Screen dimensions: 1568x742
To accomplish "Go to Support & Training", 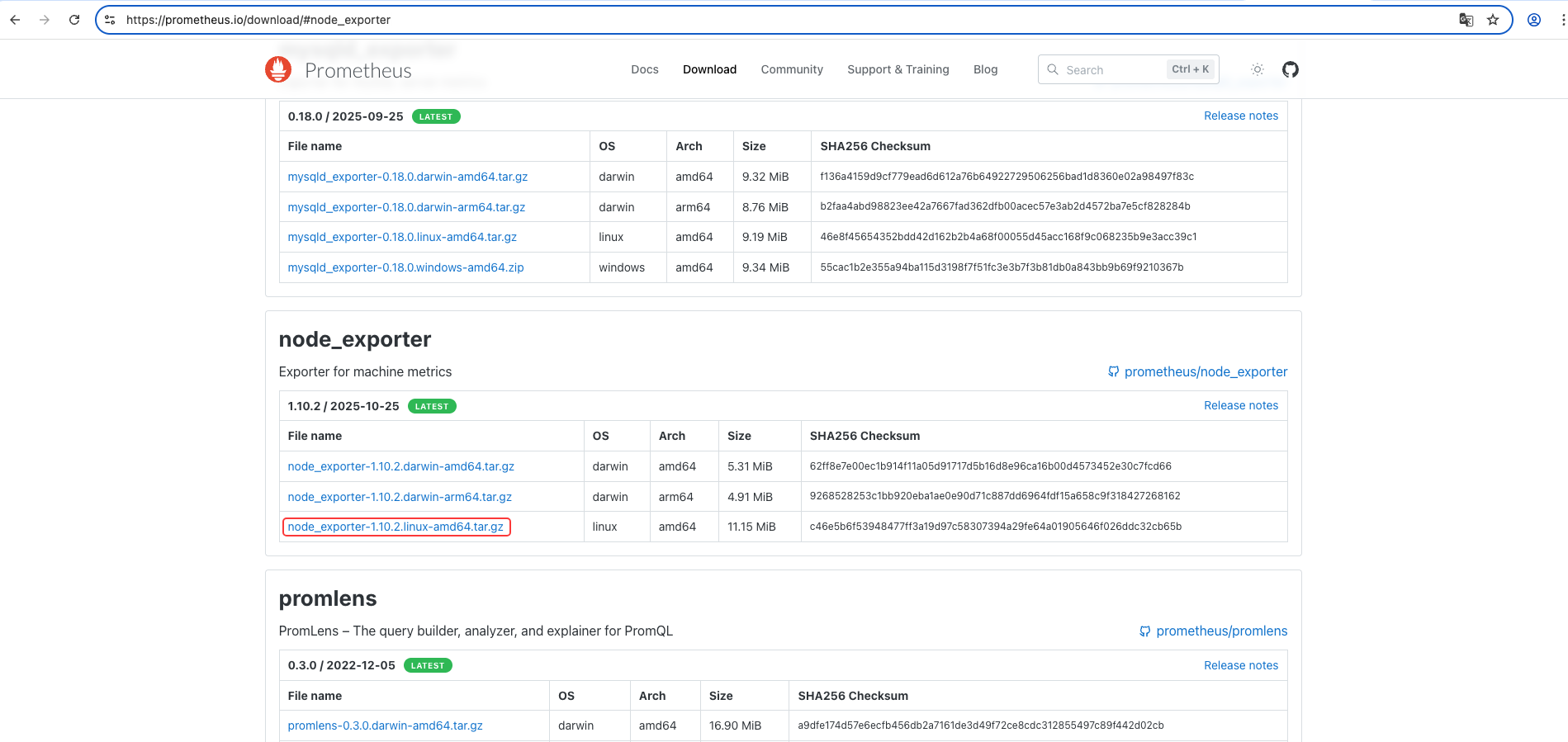I will tap(898, 69).
